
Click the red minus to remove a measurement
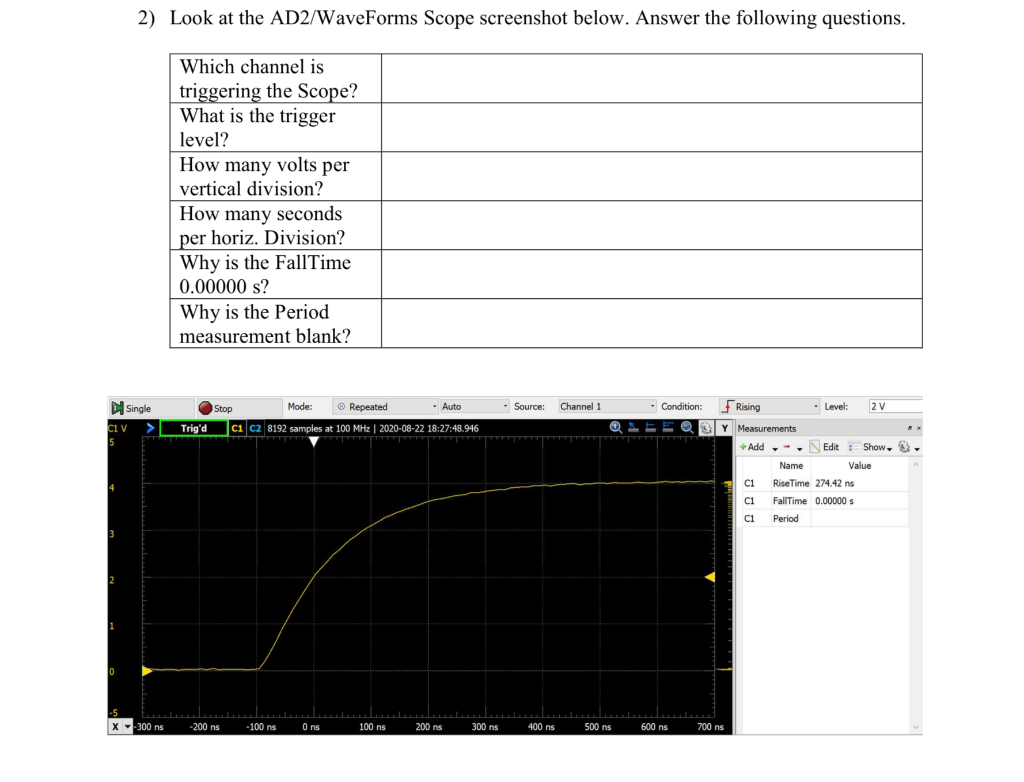click(787, 447)
